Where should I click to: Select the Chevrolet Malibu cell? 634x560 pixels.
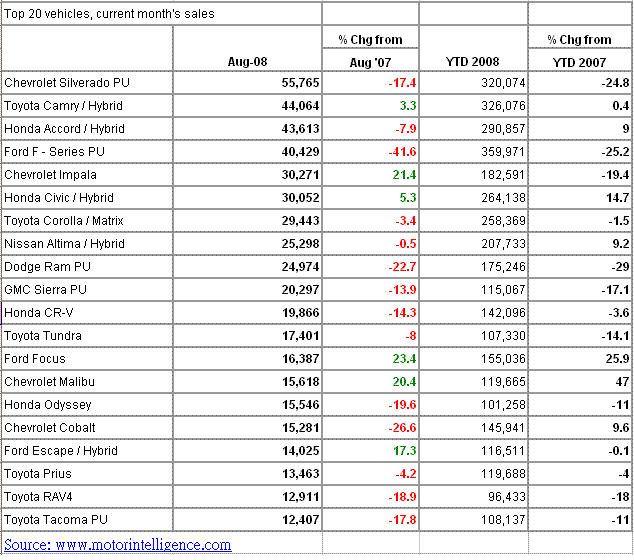[x=87, y=382]
